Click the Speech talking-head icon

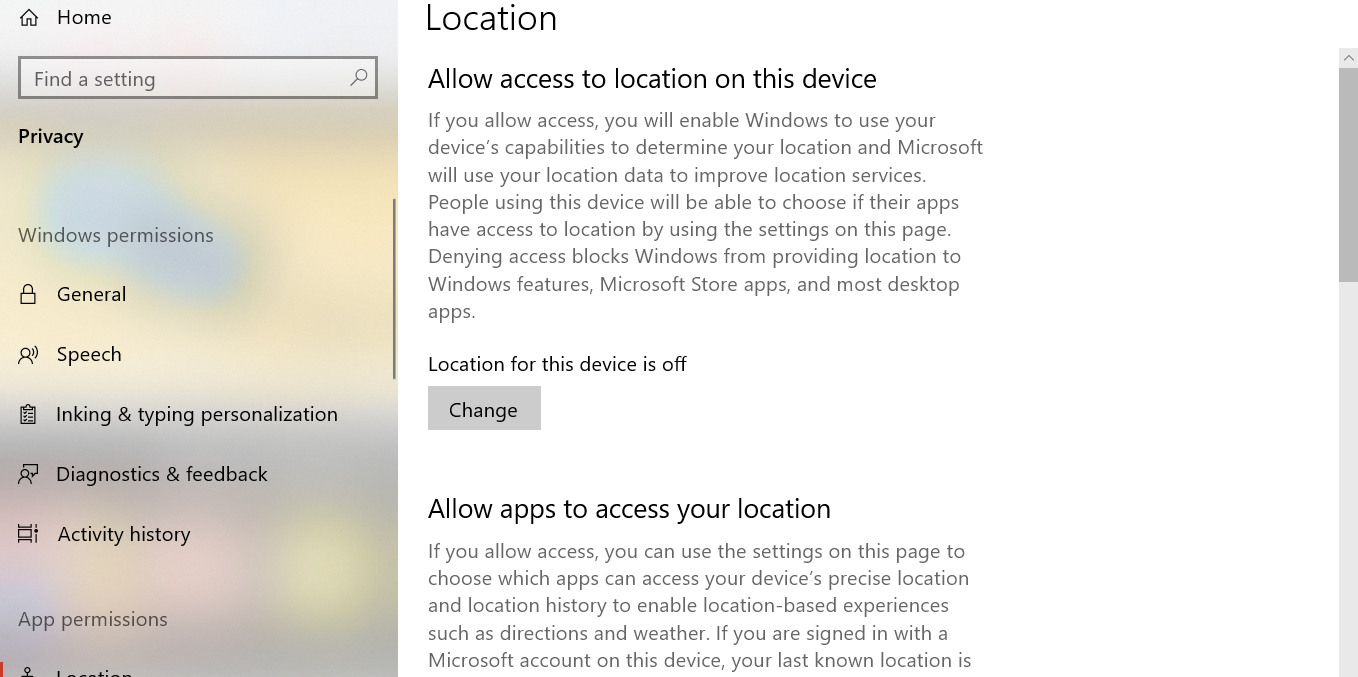(x=28, y=354)
